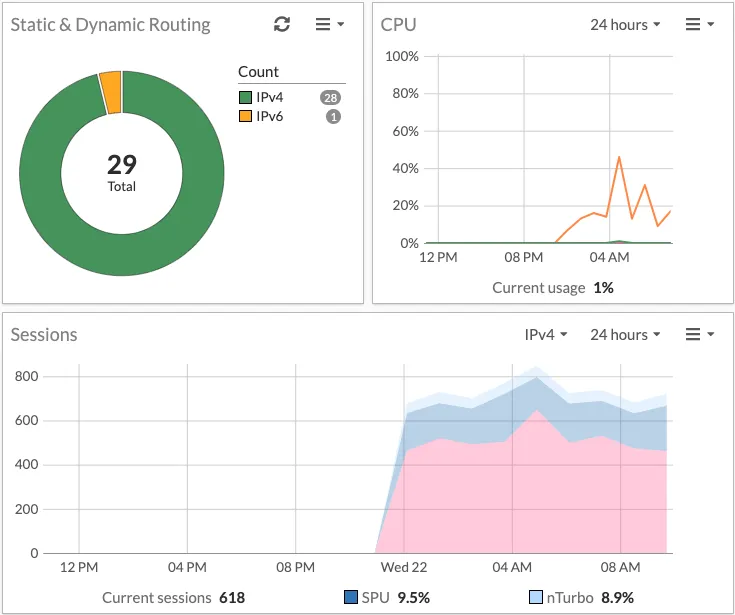Click the Current sessions 618 value
Viewport: 735px width, 615px height.
[232, 598]
